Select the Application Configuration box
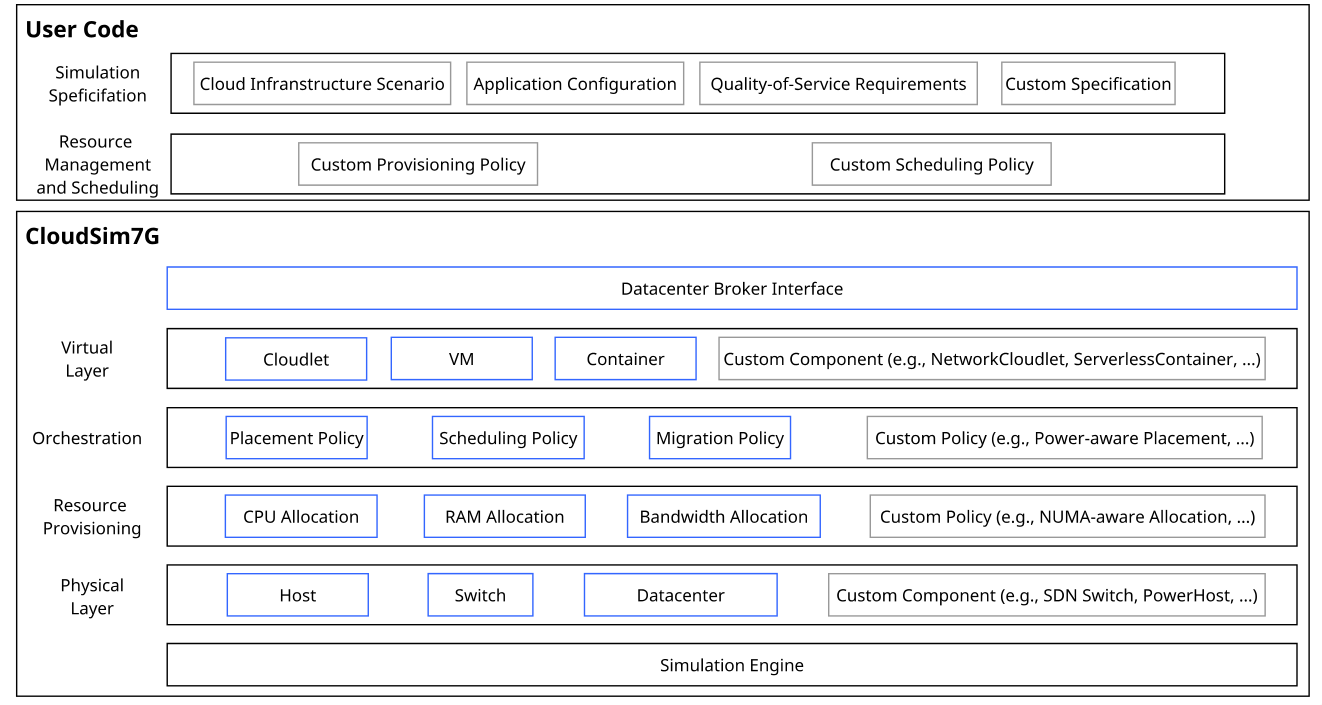This screenshot has height=705, width=1322. point(575,84)
